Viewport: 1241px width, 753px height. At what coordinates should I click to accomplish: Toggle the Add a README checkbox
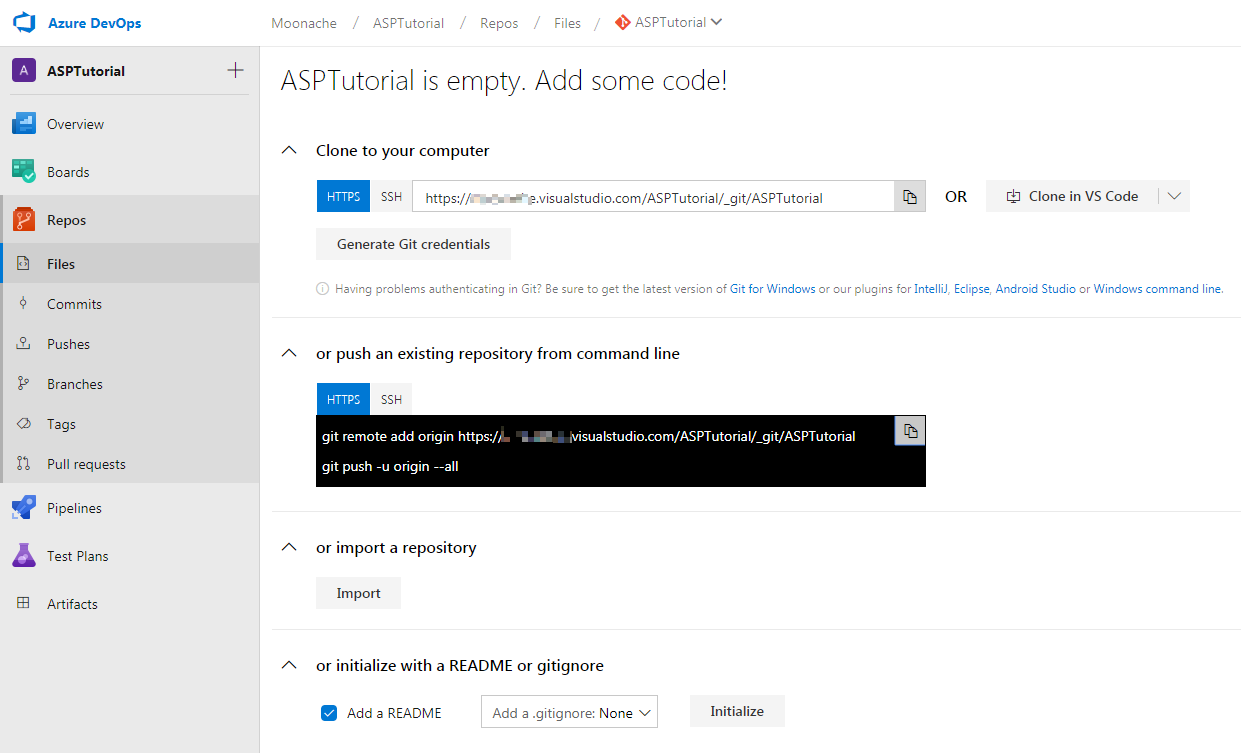pos(329,713)
